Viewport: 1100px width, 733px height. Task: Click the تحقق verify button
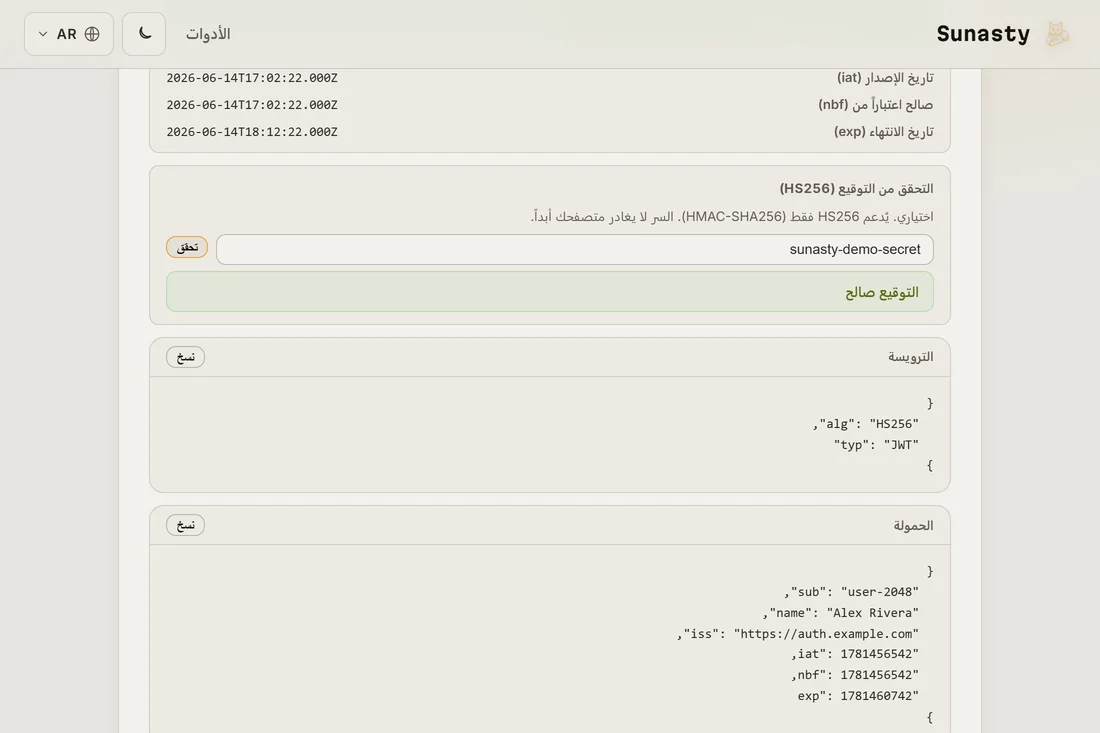click(x=187, y=247)
